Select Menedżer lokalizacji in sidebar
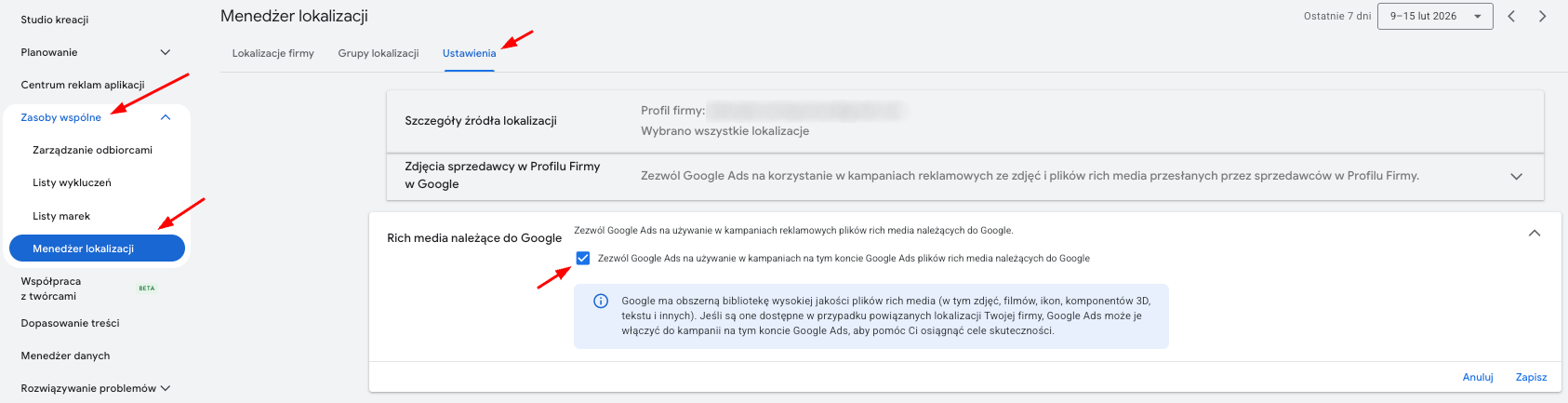This screenshot has height=403, width=1568. click(x=97, y=249)
